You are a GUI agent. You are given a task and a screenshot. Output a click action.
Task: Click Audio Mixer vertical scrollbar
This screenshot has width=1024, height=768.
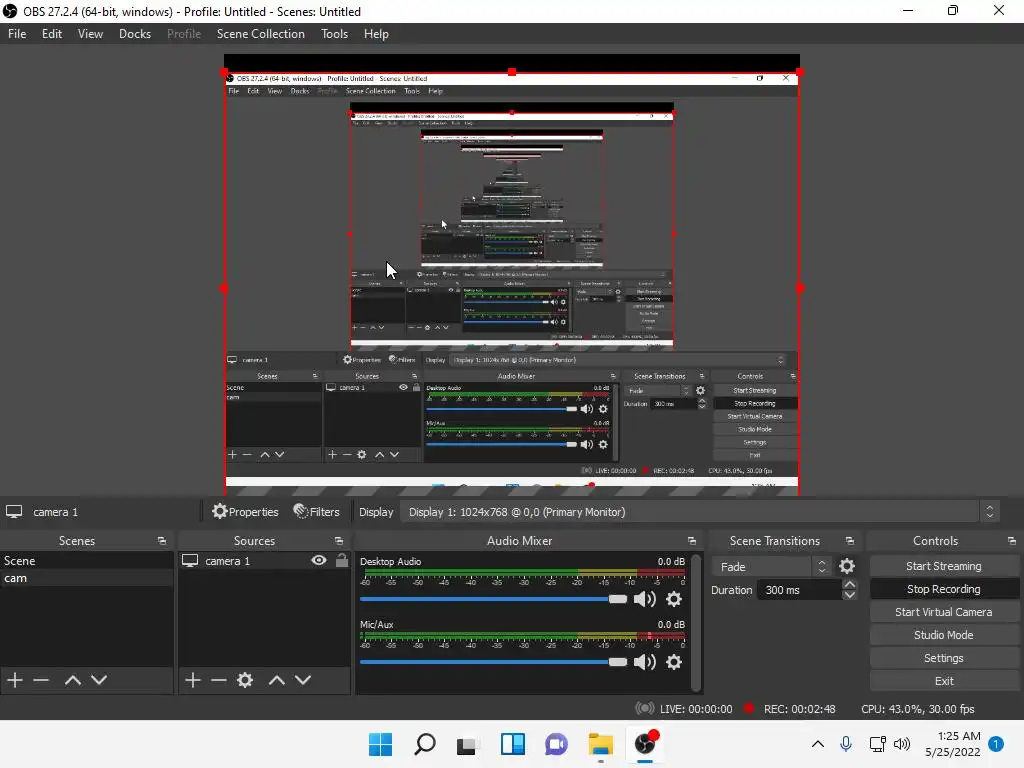pyautogui.click(x=696, y=622)
